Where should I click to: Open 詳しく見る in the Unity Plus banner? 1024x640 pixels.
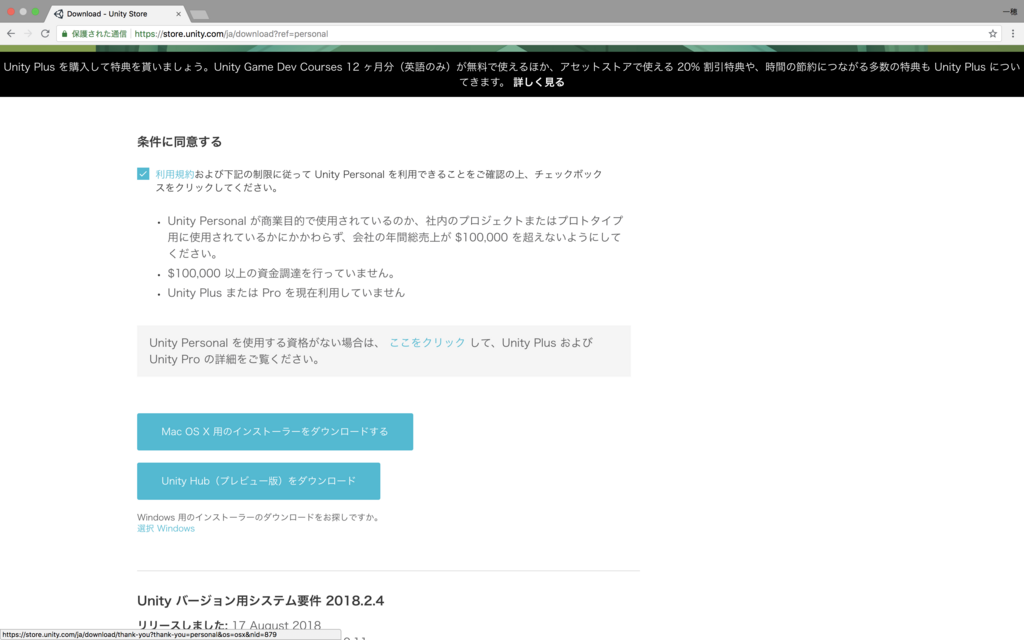tap(539, 82)
